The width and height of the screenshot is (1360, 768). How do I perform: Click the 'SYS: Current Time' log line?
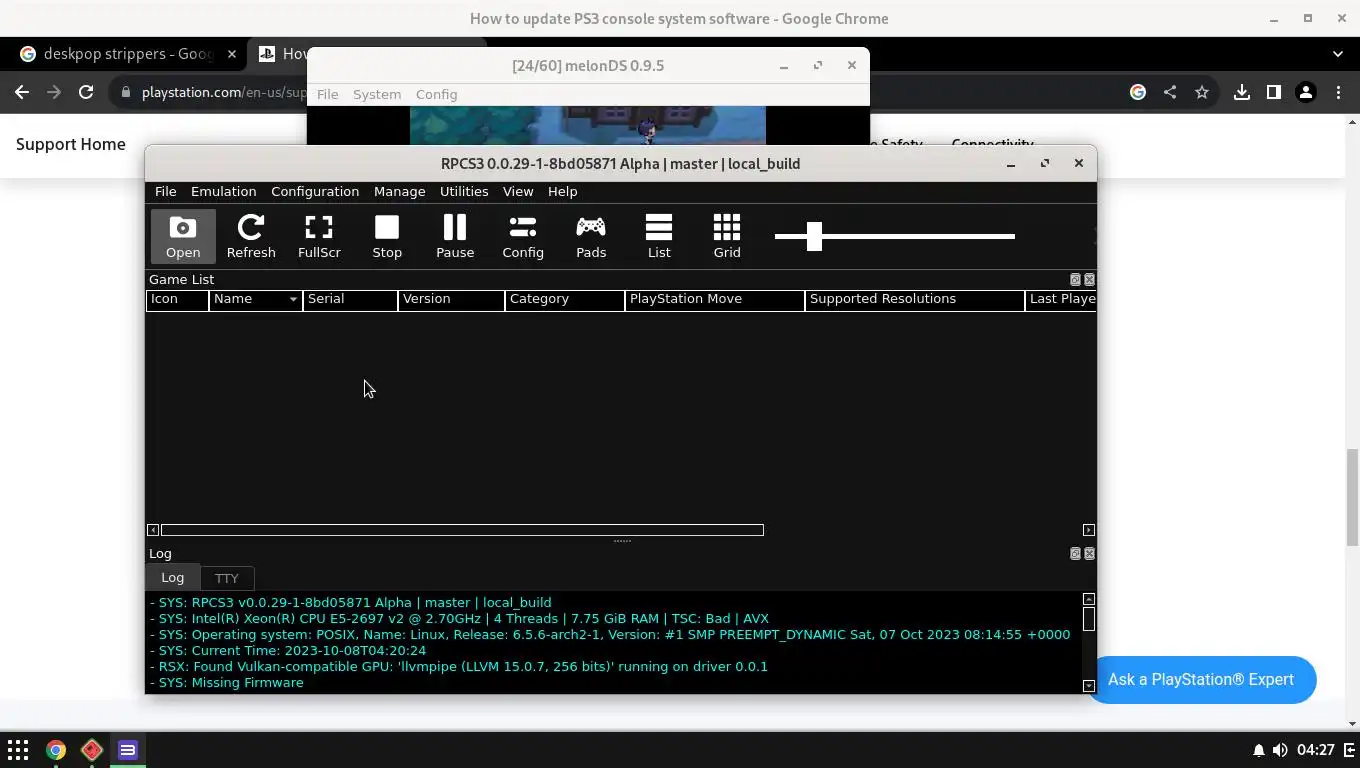(x=288, y=651)
